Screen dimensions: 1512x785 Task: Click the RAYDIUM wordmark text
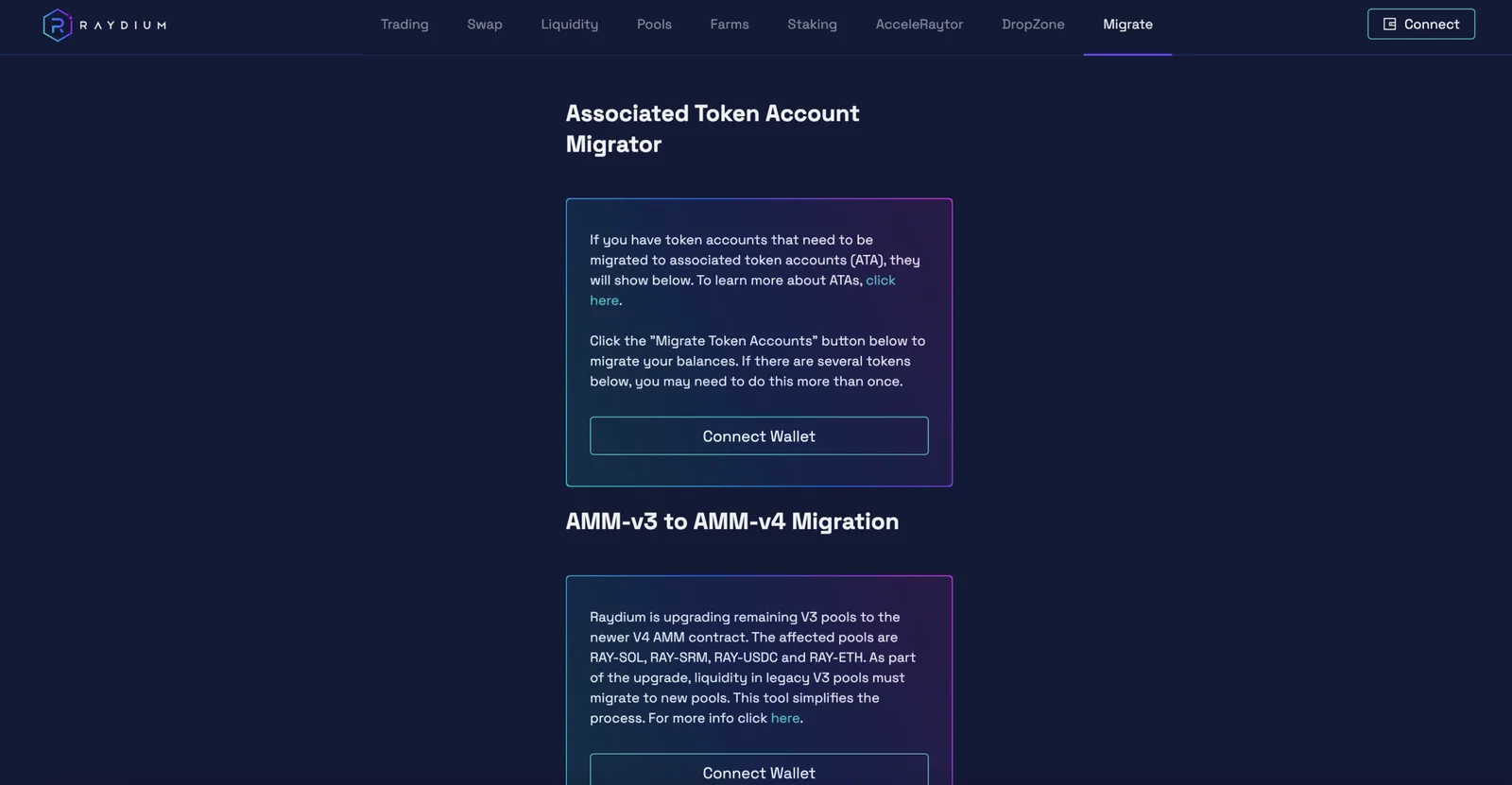123,26
